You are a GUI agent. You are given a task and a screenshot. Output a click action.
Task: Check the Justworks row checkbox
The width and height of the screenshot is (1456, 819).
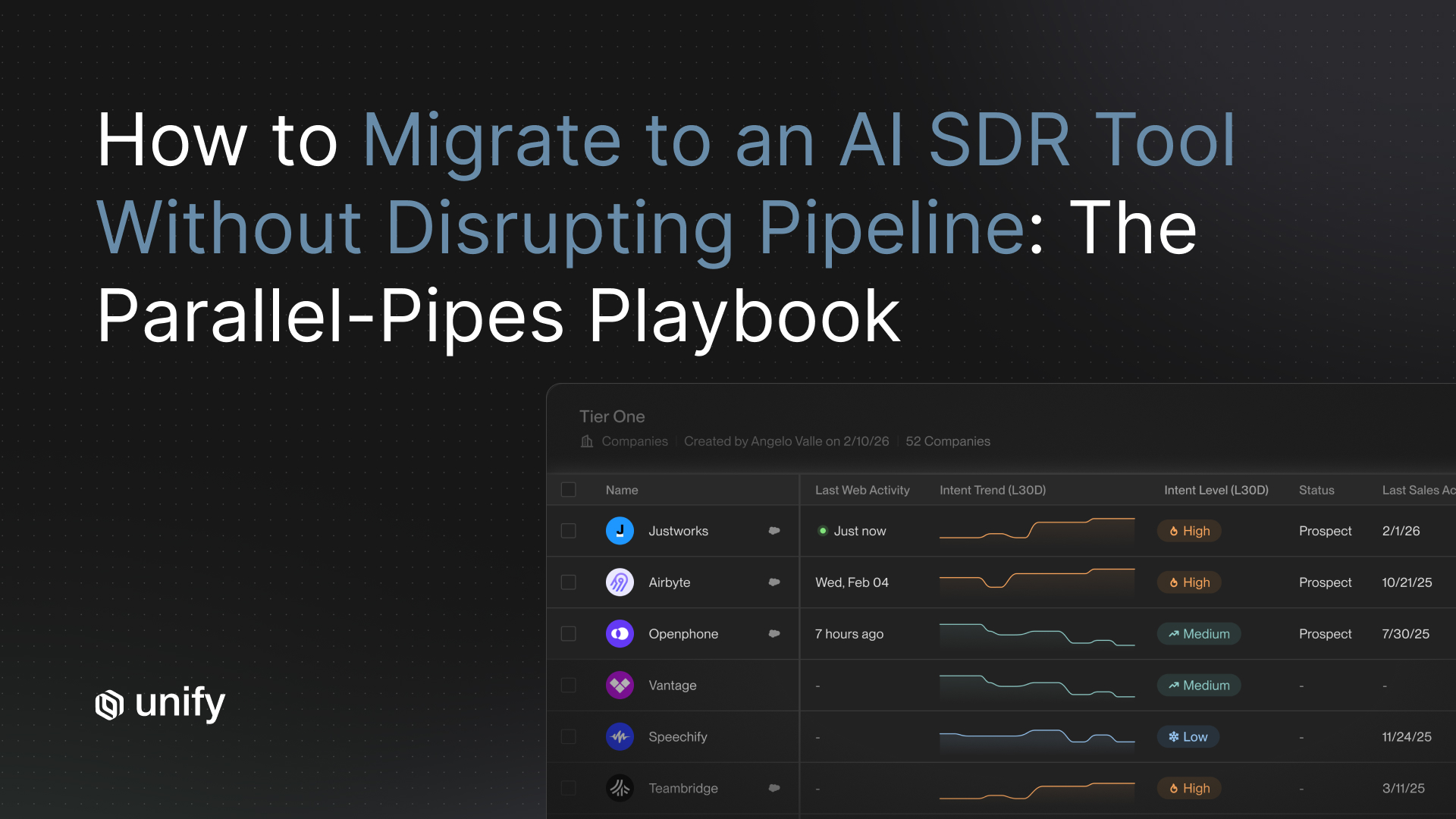[568, 531]
